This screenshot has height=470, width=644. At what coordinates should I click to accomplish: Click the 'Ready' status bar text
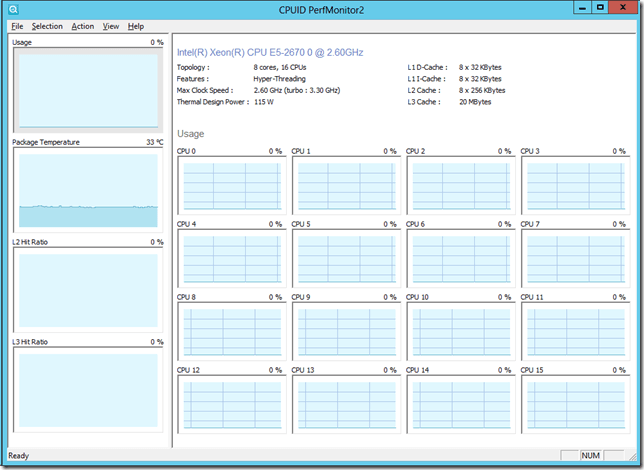pos(18,456)
